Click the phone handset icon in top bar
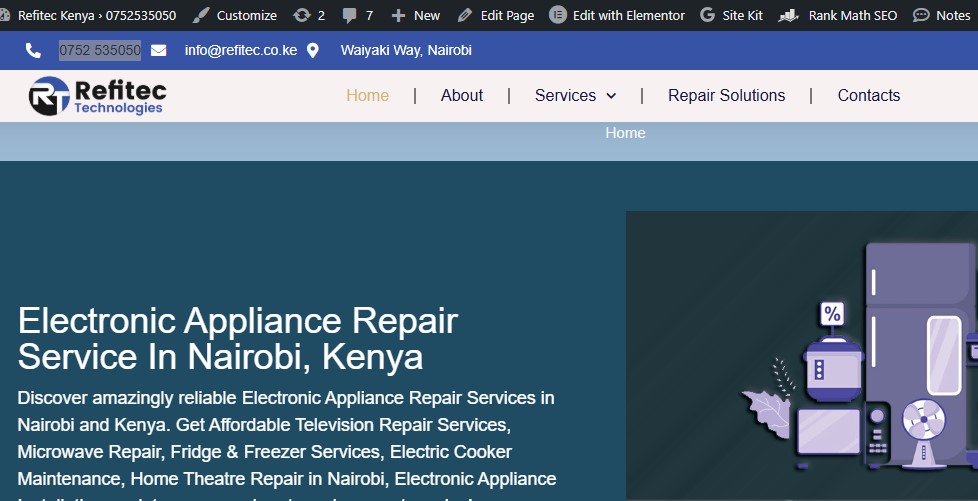978x501 pixels. tap(33, 51)
